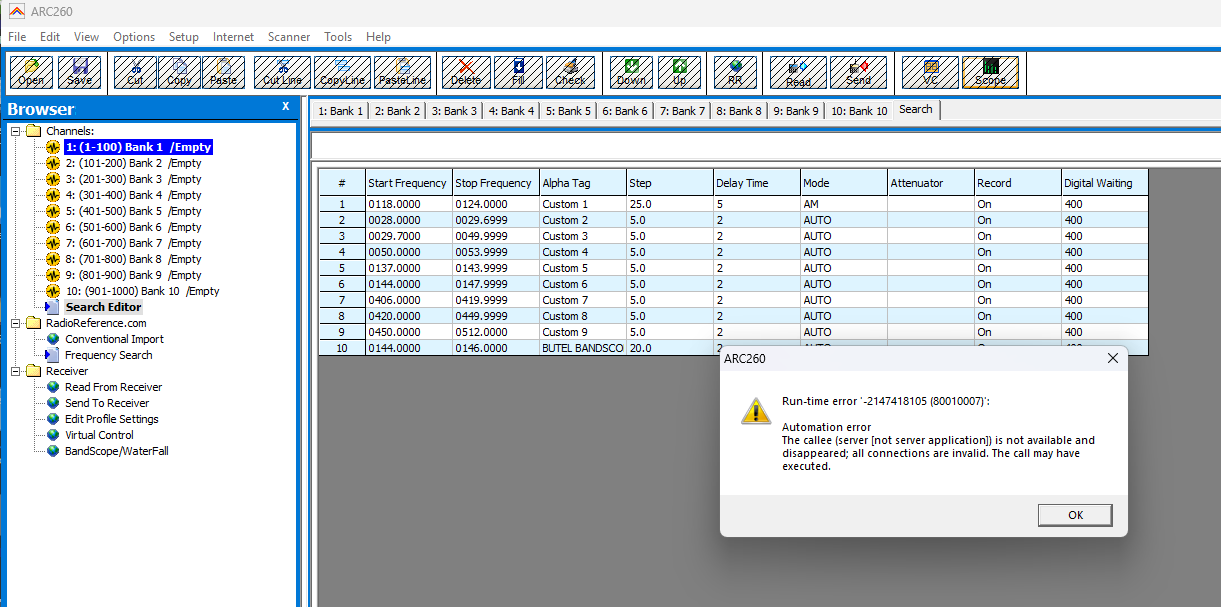The height and width of the screenshot is (607, 1221).
Task: Select the Copy toolbar button
Action: [179, 72]
